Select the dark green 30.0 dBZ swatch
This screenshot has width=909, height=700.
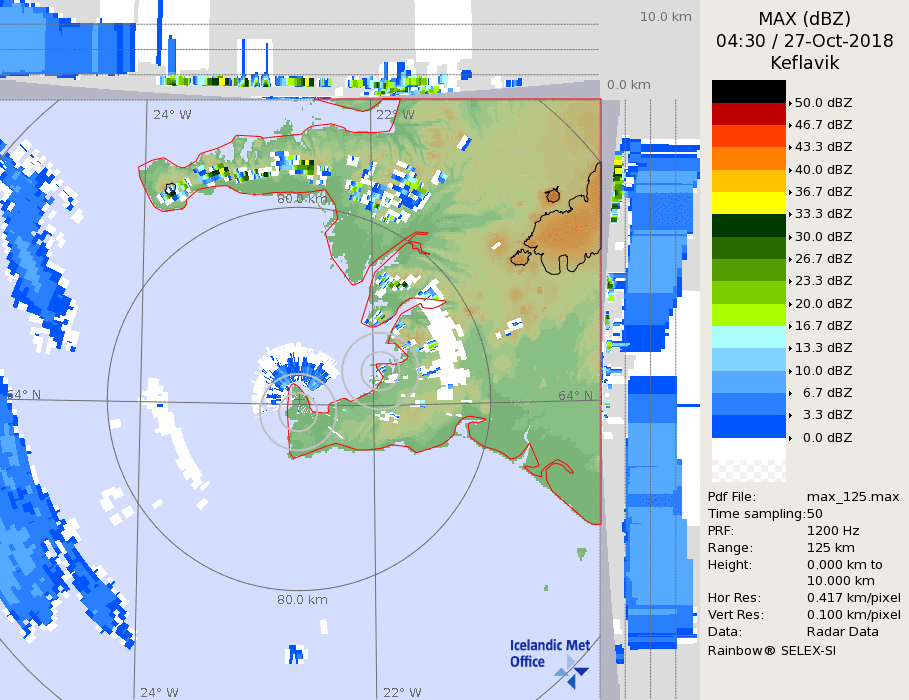click(748, 225)
